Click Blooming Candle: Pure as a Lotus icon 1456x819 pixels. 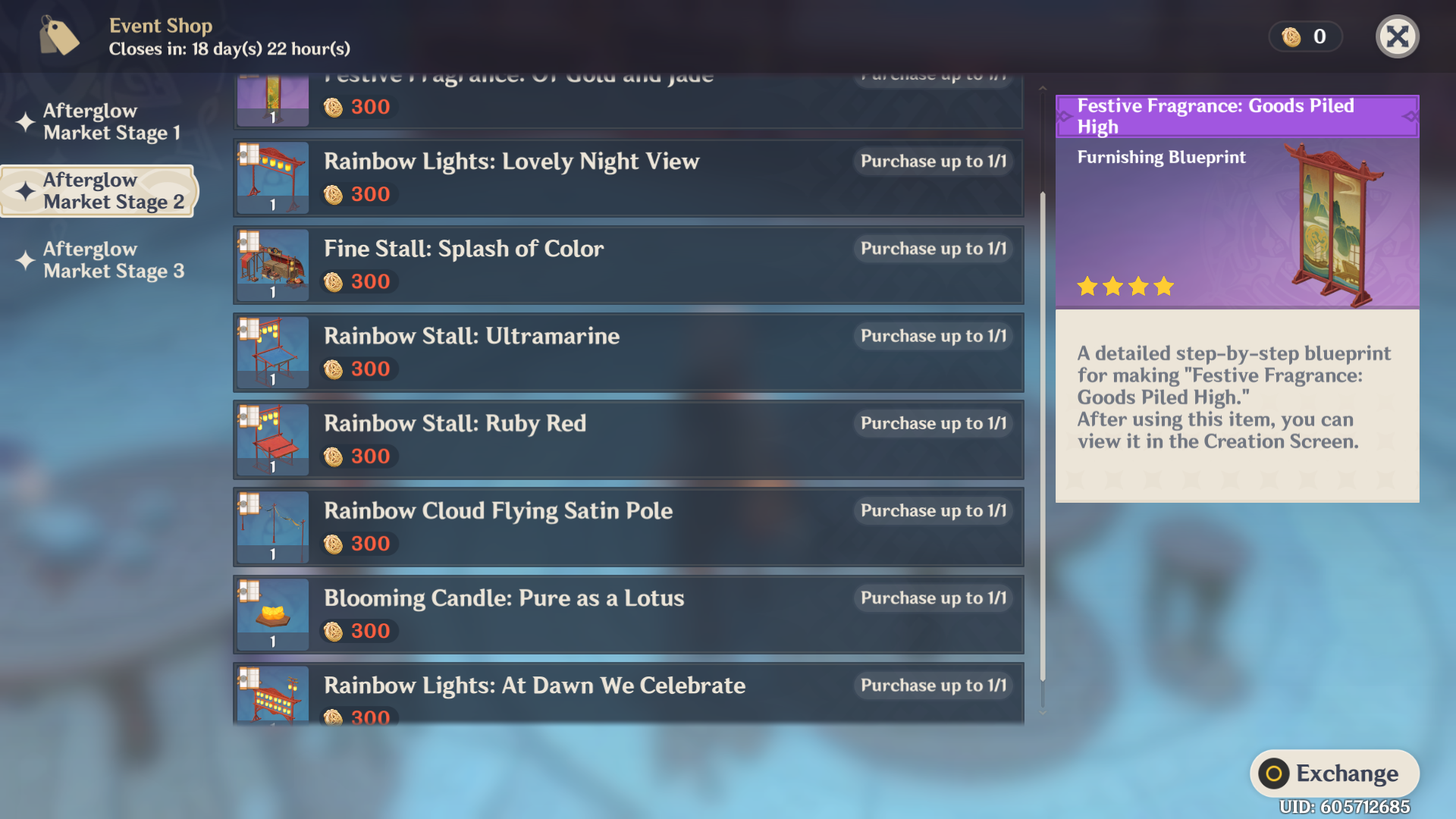(273, 613)
